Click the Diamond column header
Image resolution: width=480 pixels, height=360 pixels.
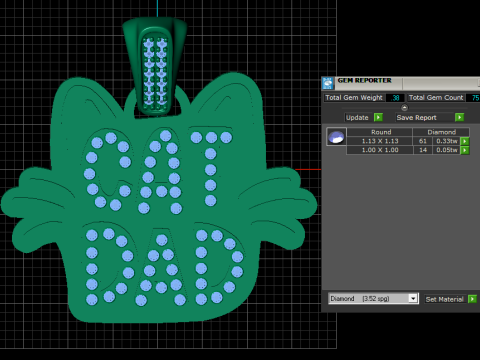click(x=441, y=132)
